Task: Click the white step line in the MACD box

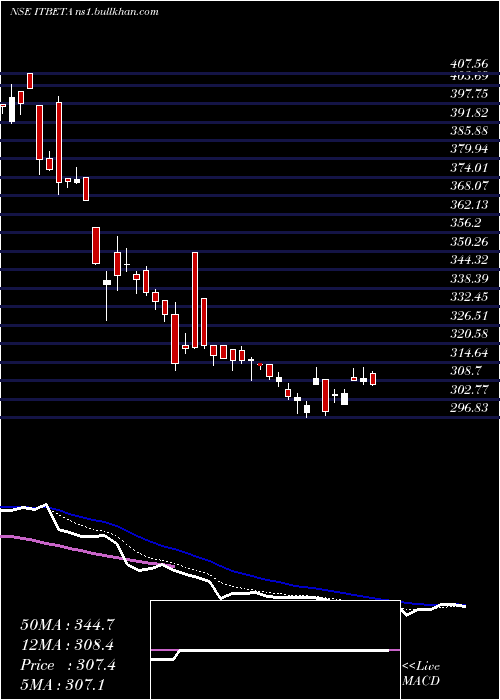Action: coord(270,652)
